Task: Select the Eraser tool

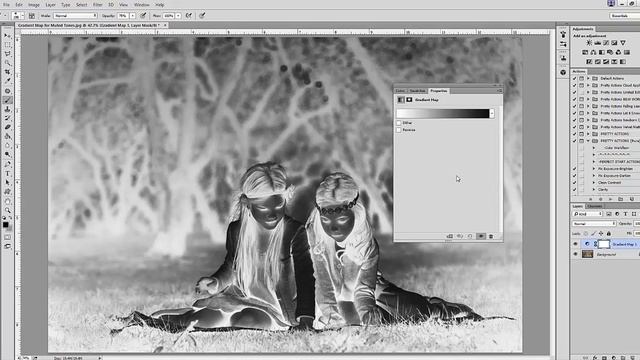Action: pos(7,127)
